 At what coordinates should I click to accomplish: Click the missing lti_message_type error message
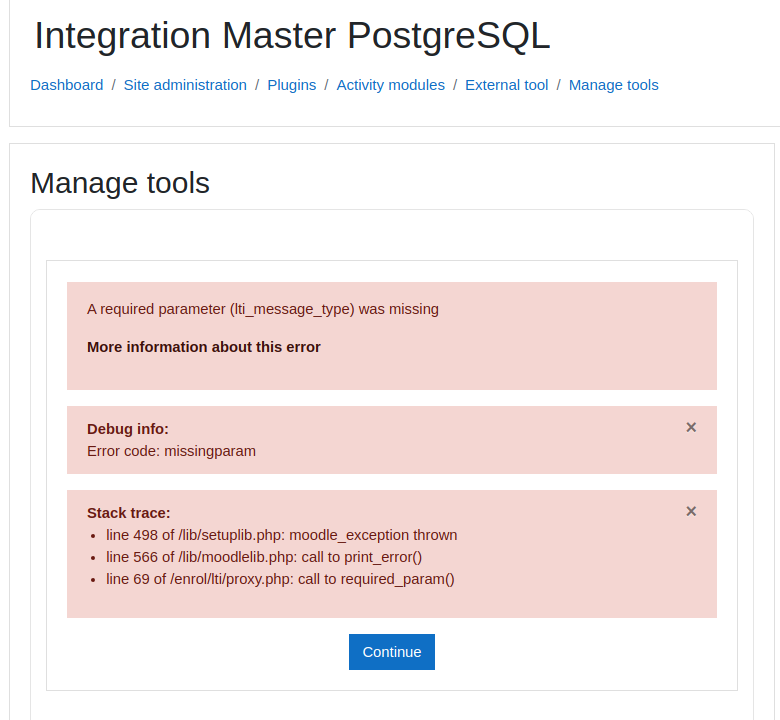(263, 309)
